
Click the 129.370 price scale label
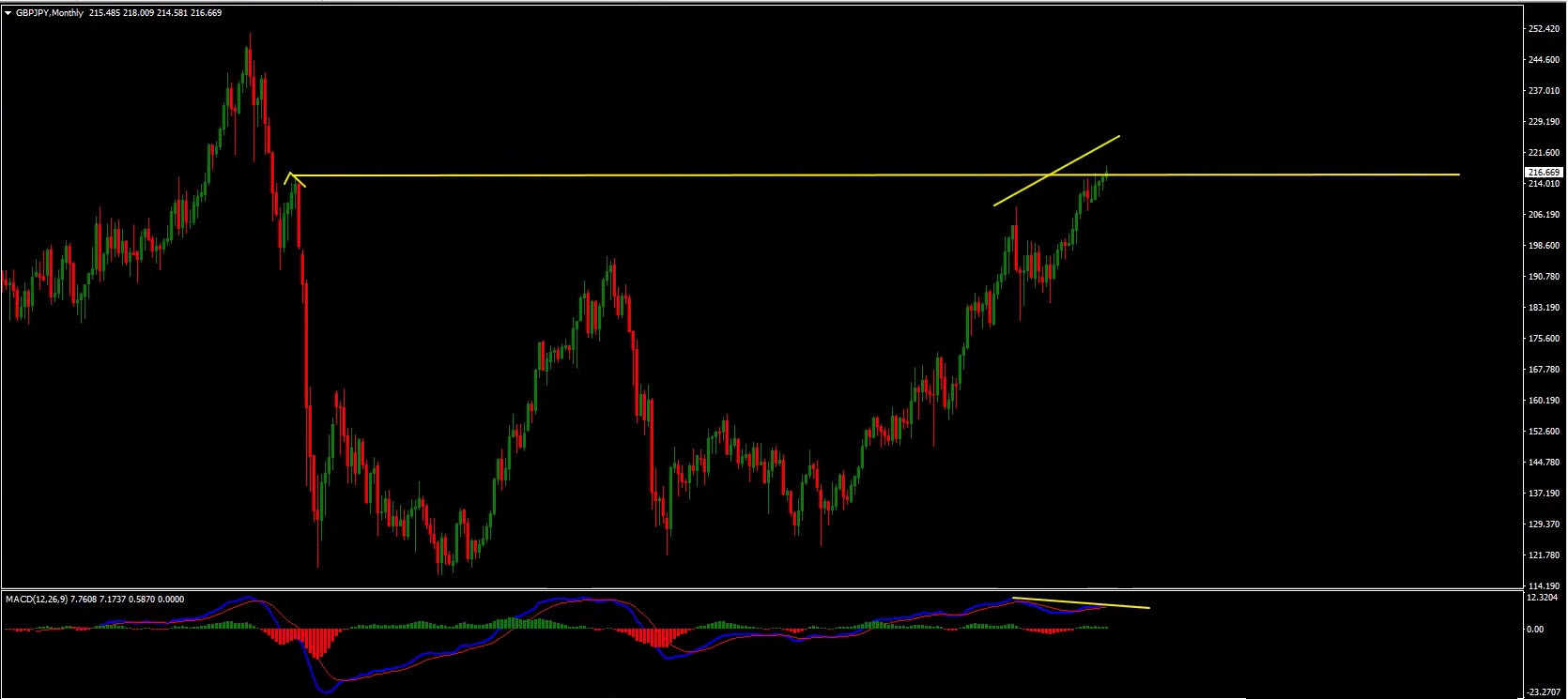[x=1545, y=524]
